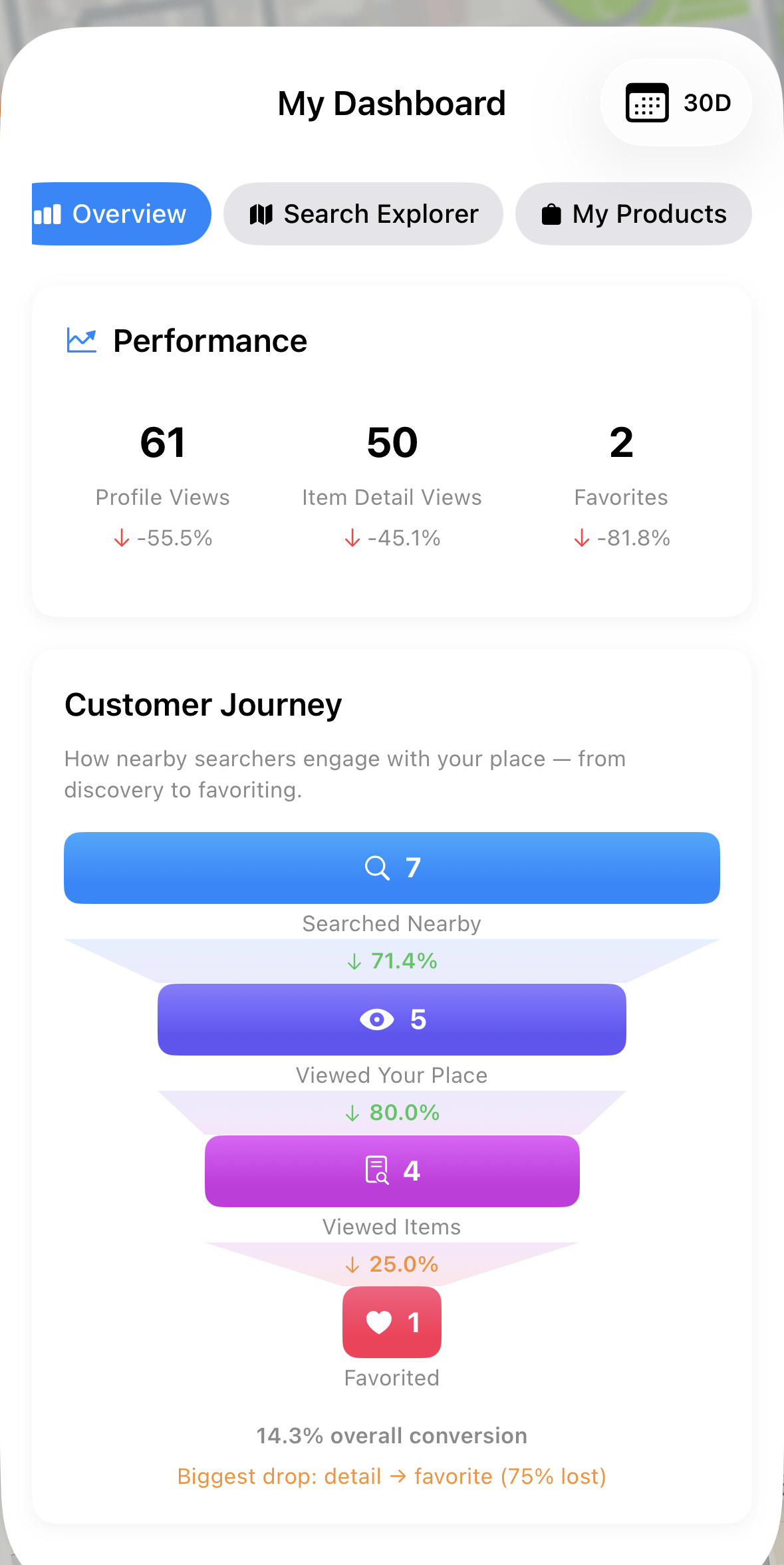Switch to the Search Explorer tab
784x1565 pixels.
coord(363,213)
